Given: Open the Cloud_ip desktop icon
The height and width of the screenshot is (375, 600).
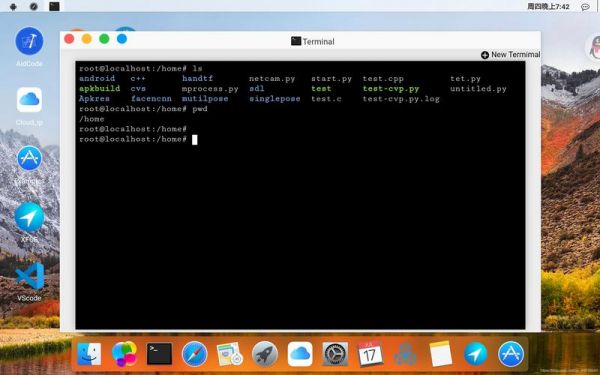Looking at the screenshot, I should [x=29, y=100].
